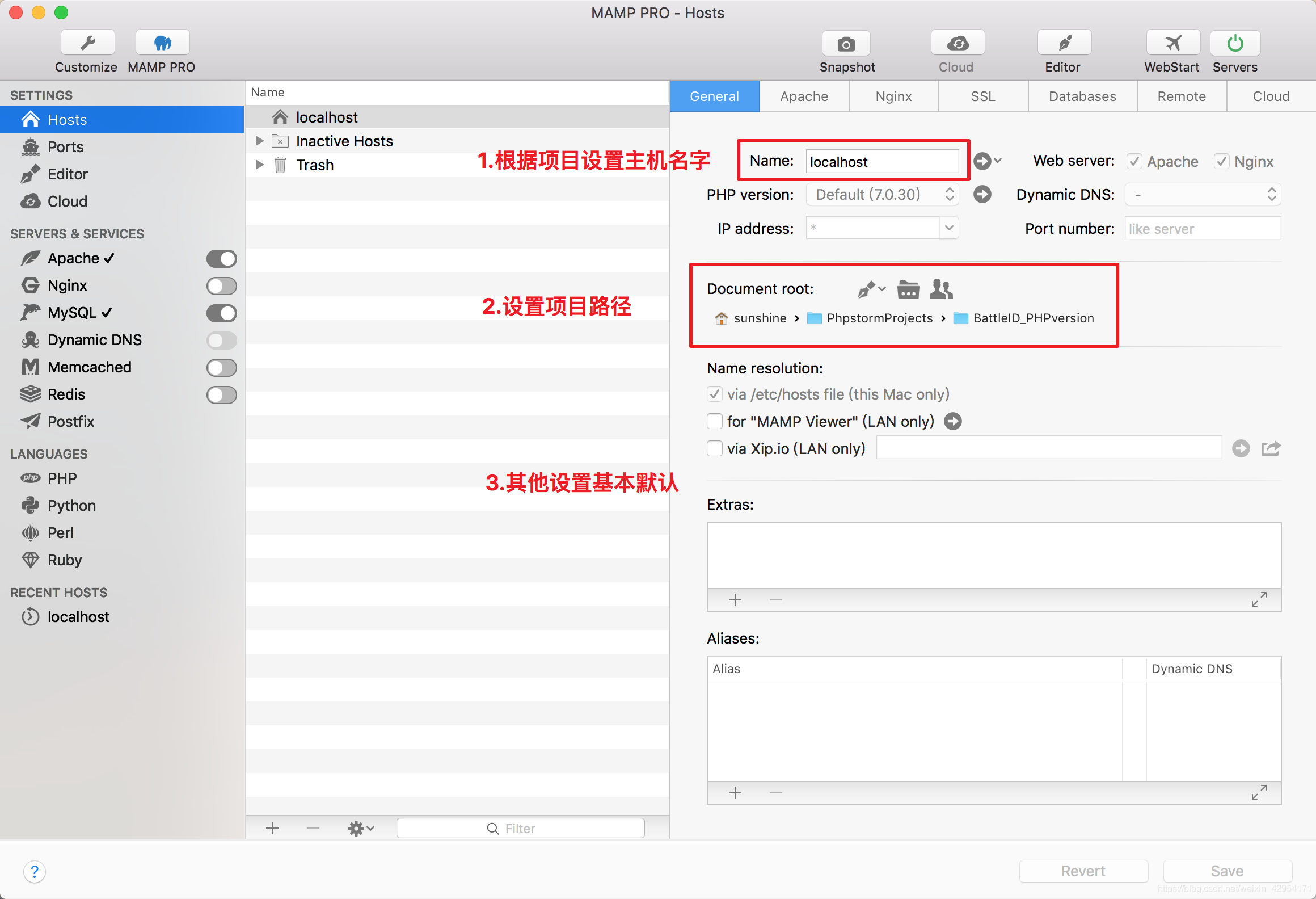Enable via Xip.io checkbox

pos(715,449)
